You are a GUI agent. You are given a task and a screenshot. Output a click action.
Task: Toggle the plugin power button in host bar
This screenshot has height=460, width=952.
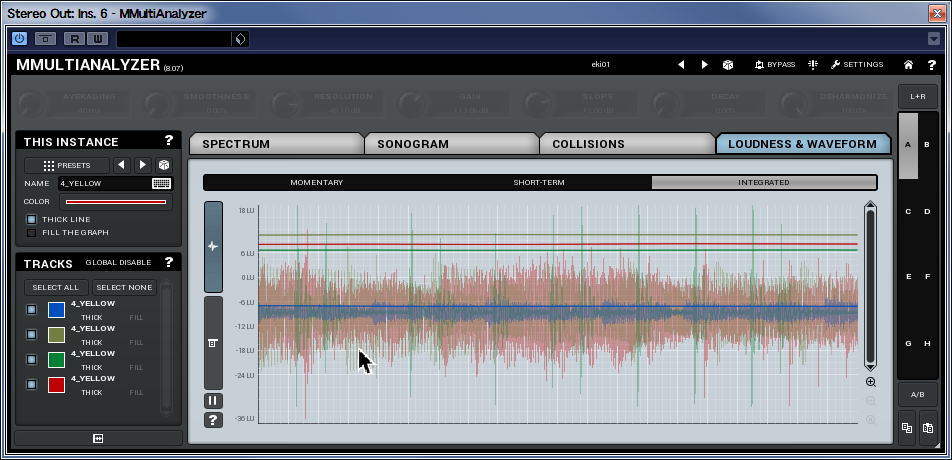[19, 39]
